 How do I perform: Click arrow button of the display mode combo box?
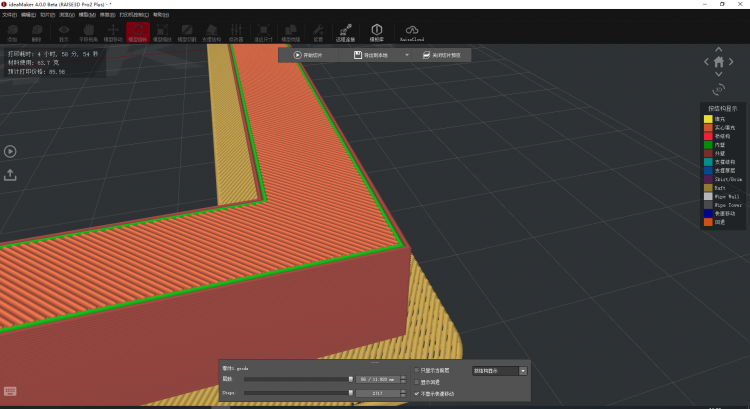523,371
